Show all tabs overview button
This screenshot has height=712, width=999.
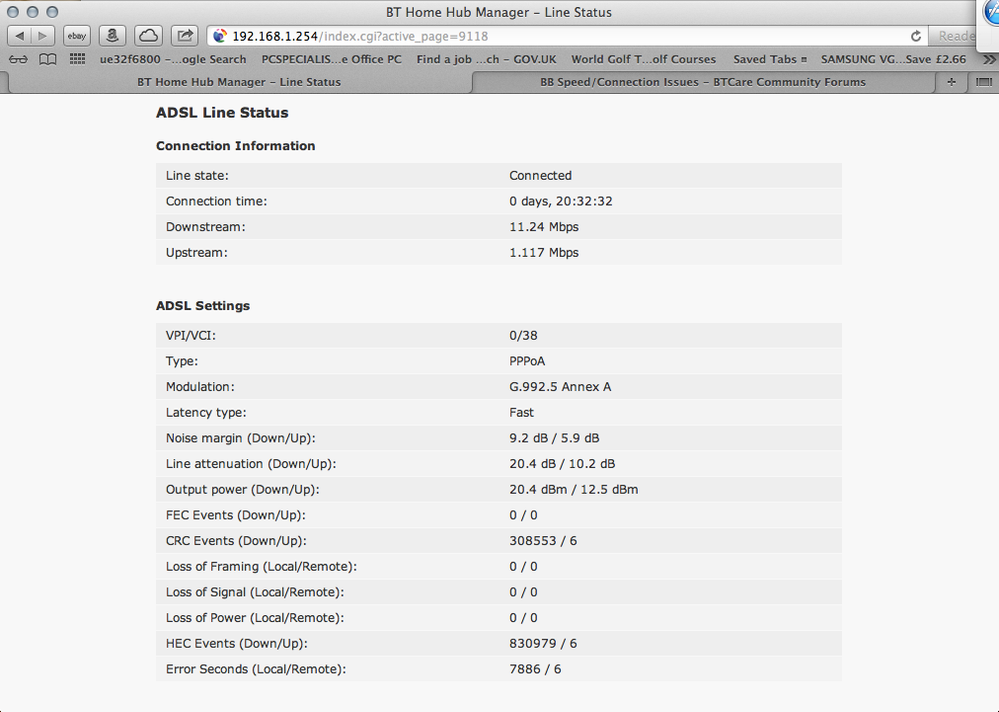click(984, 82)
